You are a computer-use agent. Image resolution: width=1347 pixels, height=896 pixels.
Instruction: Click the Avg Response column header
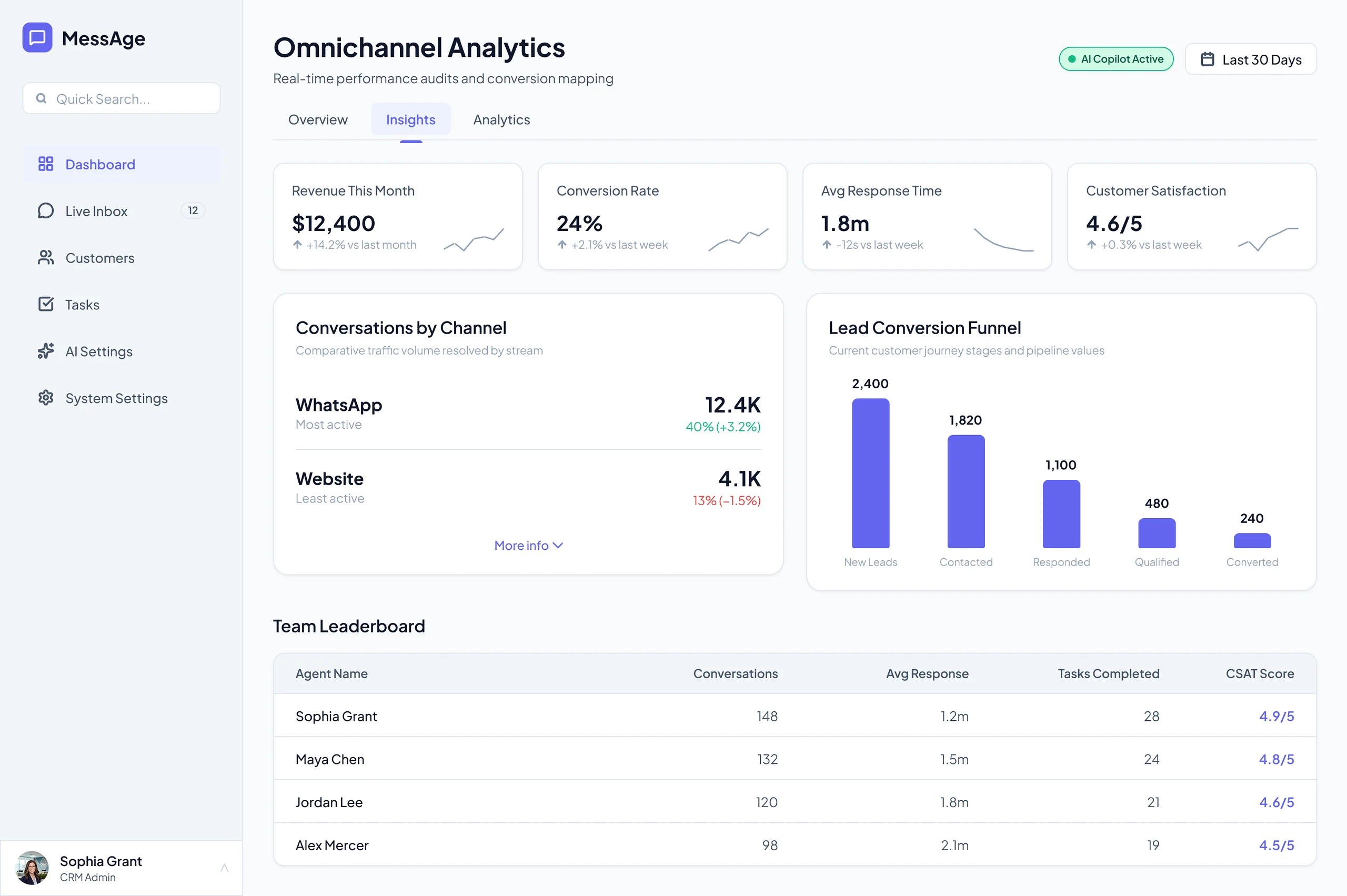point(927,673)
